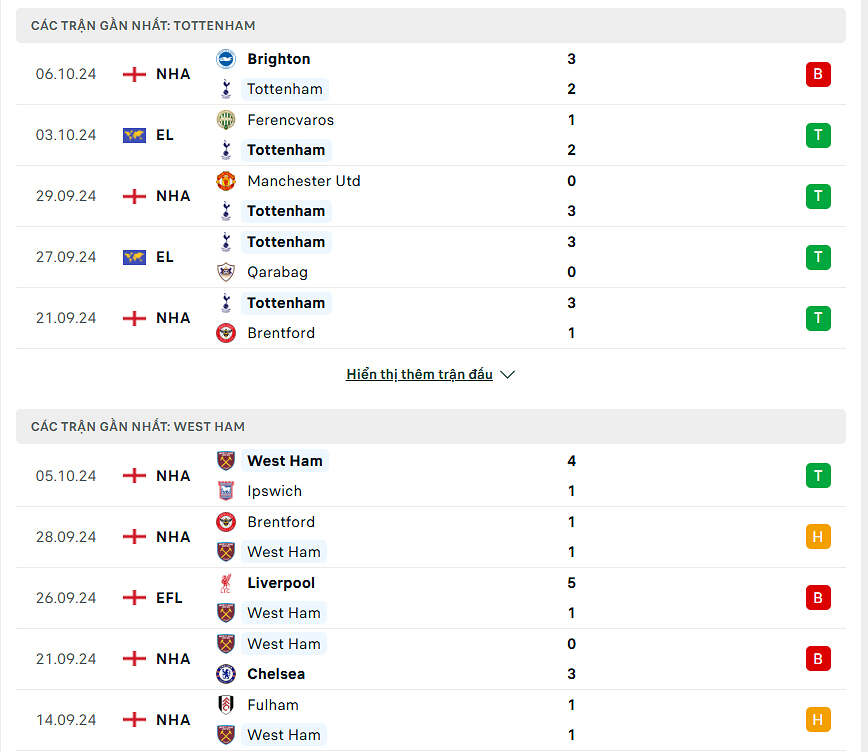Click the red B badge for Chelsea match

818,659
